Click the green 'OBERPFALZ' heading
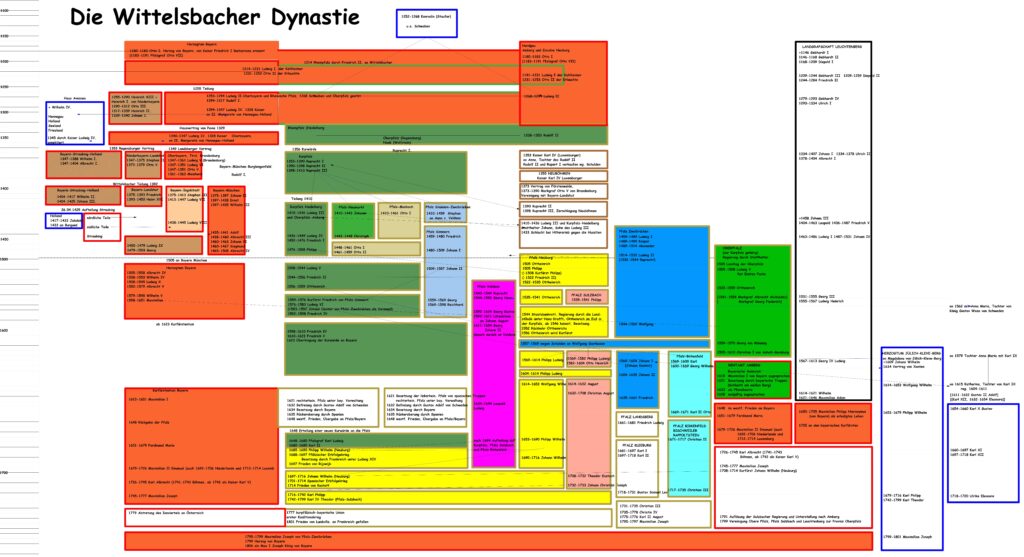1024x557 pixels. point(732,248)
